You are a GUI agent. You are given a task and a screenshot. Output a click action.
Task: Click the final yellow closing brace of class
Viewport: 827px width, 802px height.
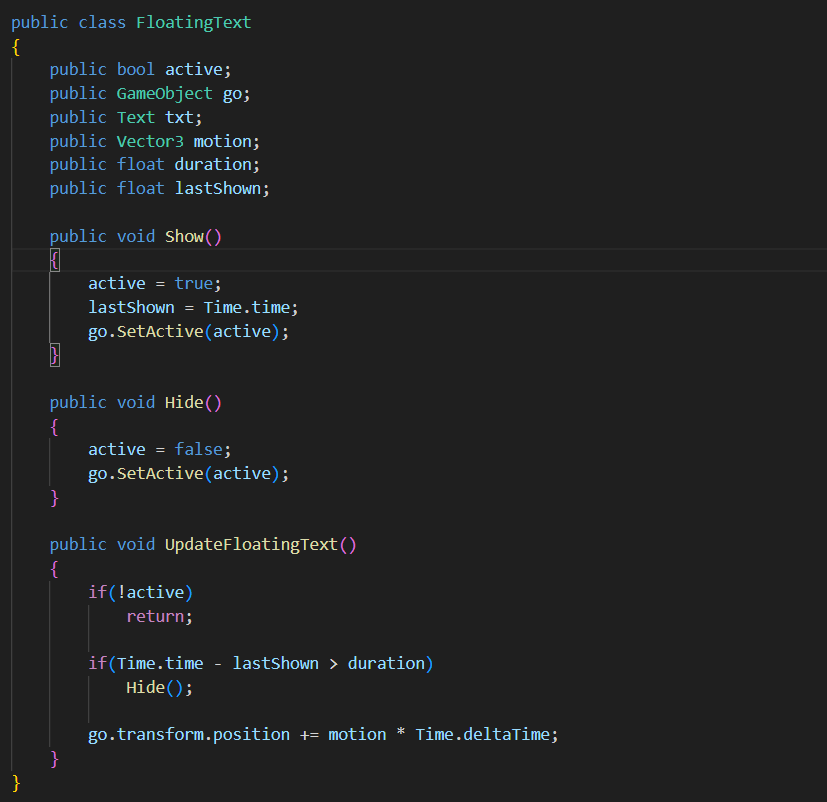tap(16, 783)
